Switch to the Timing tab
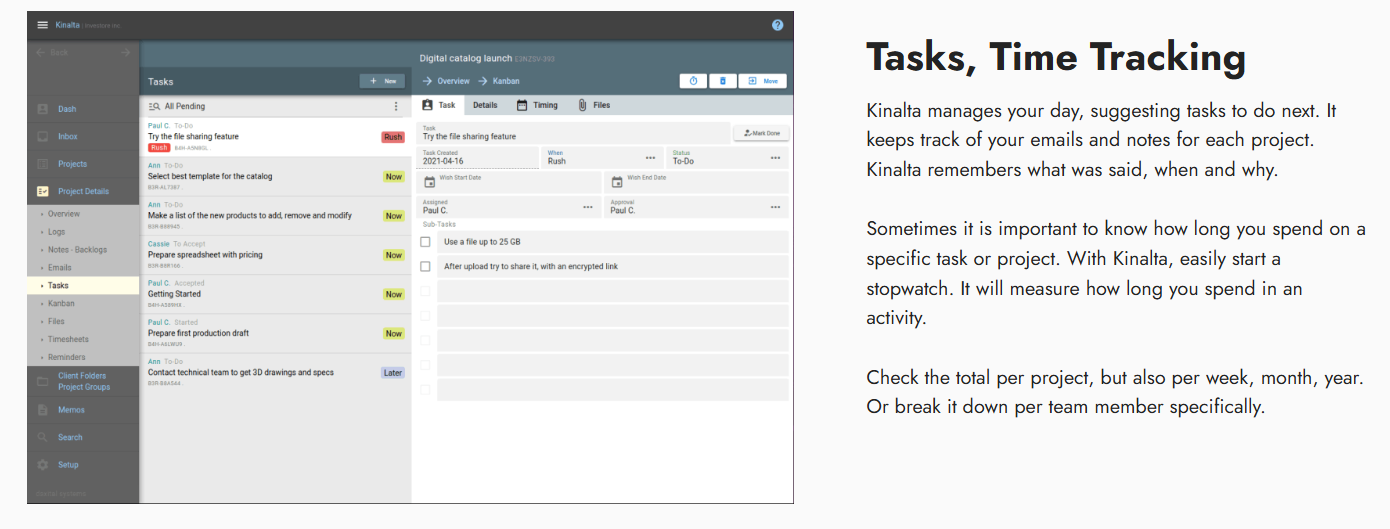Screen dimensions: 1390x529 [x=537, y=105]
